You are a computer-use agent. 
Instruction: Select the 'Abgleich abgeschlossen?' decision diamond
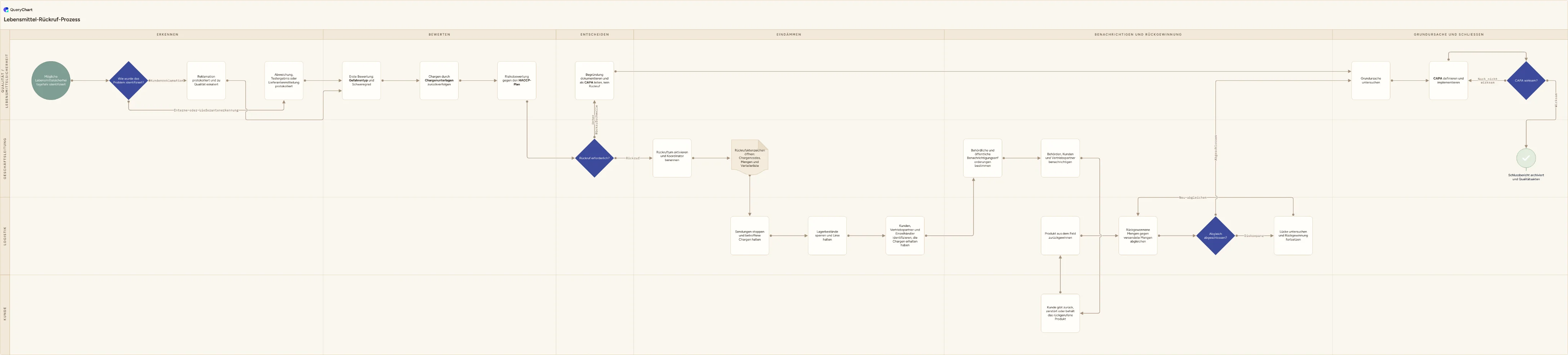pos(1215,236)
